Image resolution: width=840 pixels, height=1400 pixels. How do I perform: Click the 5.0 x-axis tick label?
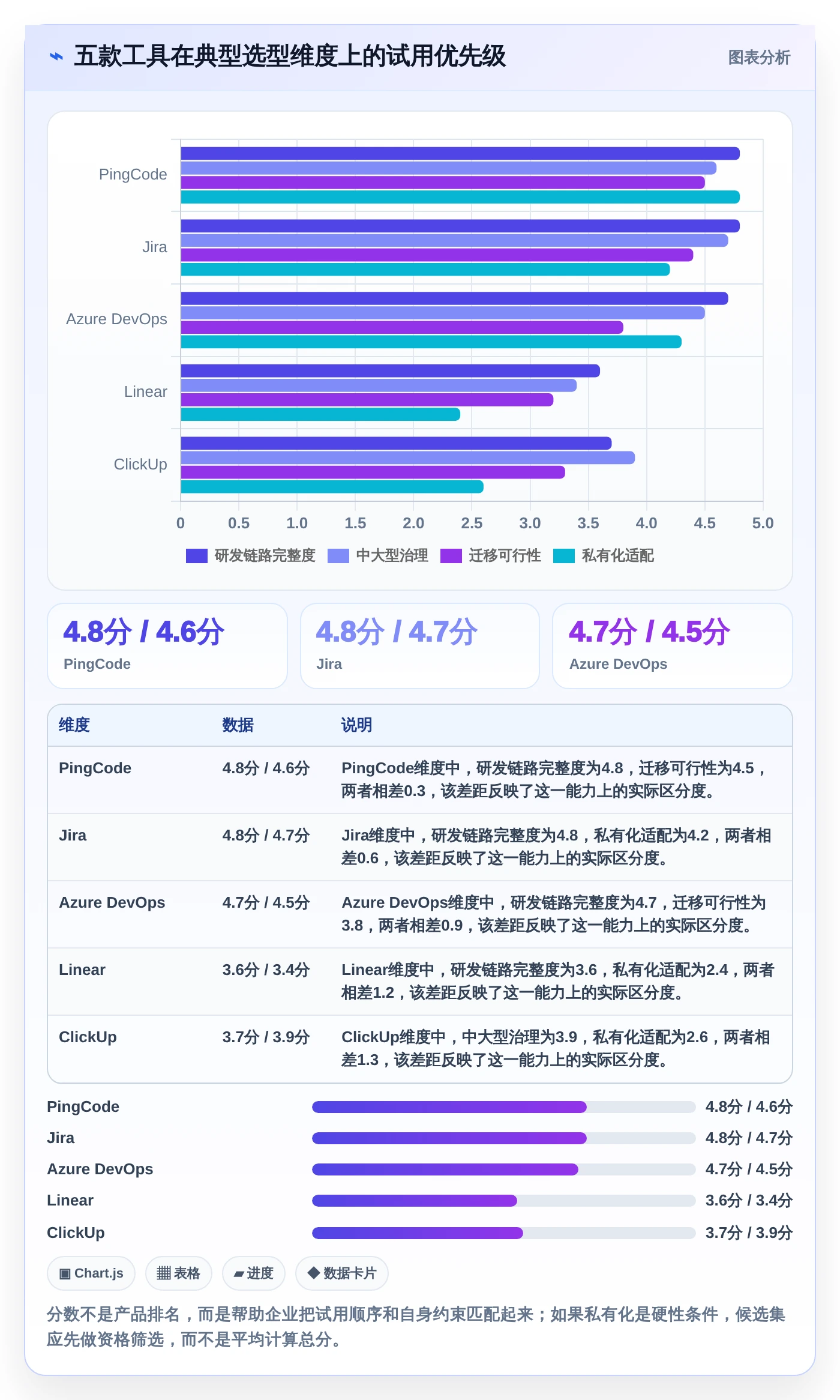(763, 523)
